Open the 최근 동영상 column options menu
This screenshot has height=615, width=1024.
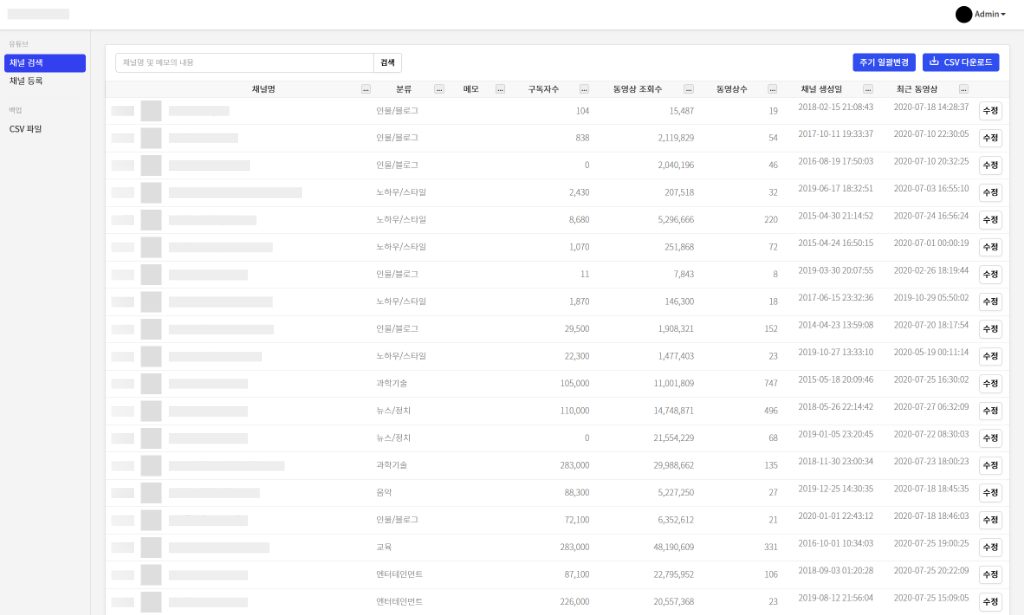click(x=963, y=89)
